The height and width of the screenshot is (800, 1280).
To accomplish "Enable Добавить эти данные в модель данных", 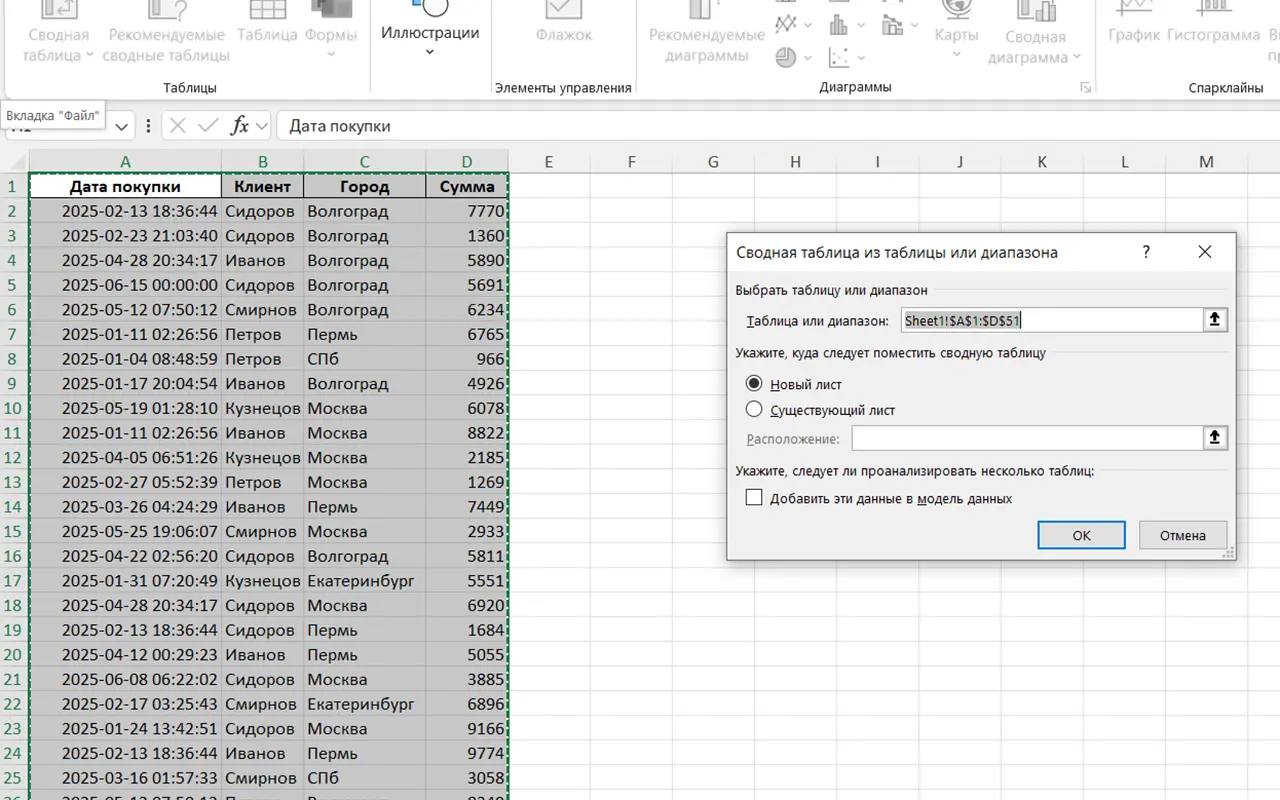I will pos(754,498).
